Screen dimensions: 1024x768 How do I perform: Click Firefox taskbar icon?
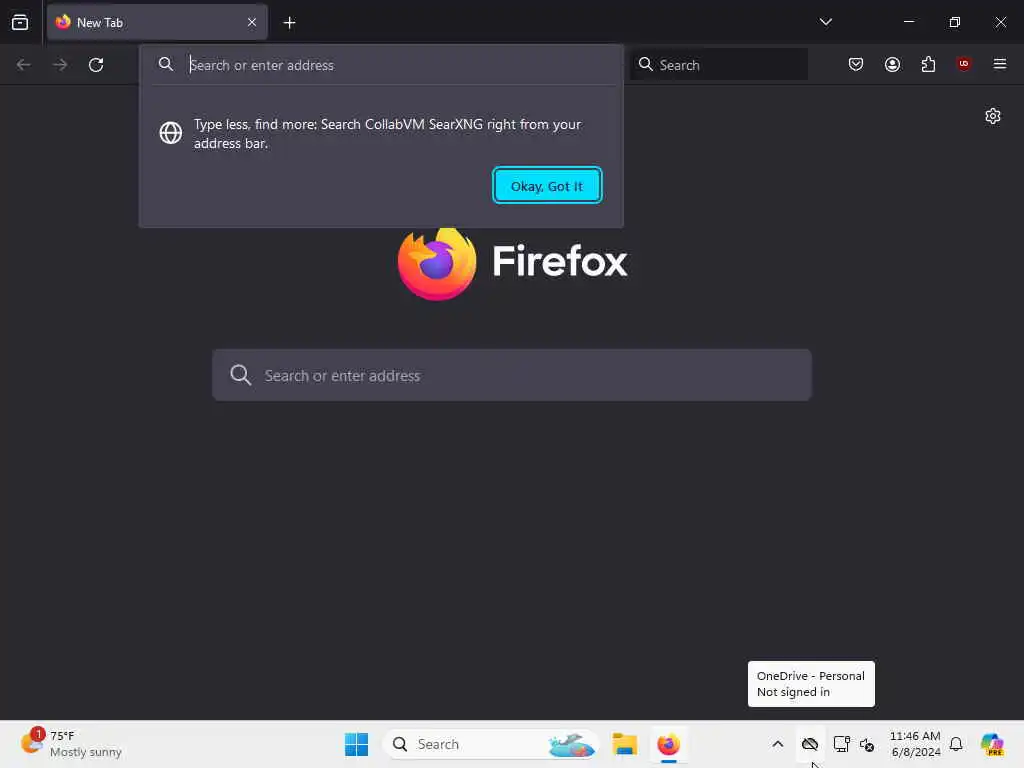point(668,744)
